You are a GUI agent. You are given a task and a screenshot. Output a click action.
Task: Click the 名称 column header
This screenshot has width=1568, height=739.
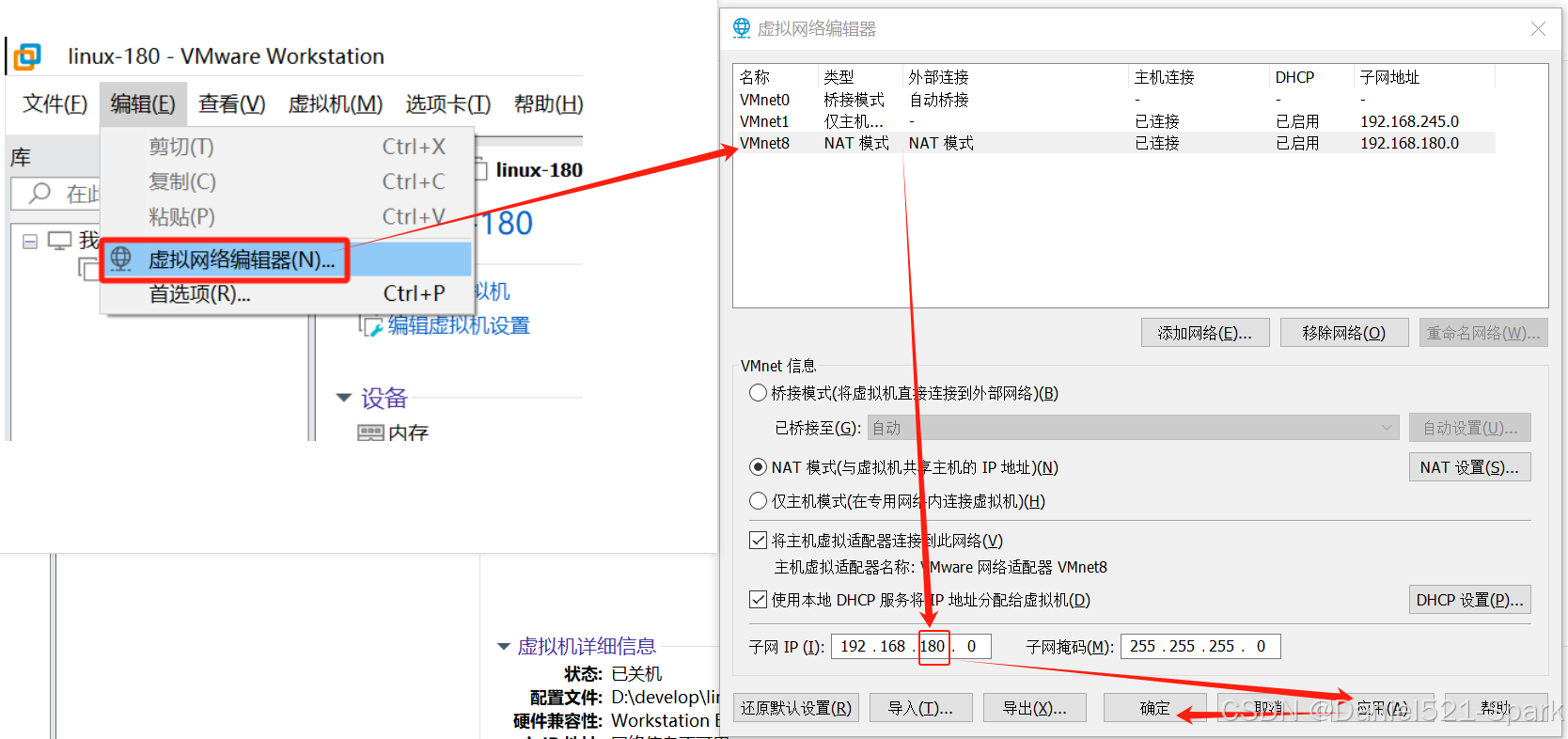[776, 77]
